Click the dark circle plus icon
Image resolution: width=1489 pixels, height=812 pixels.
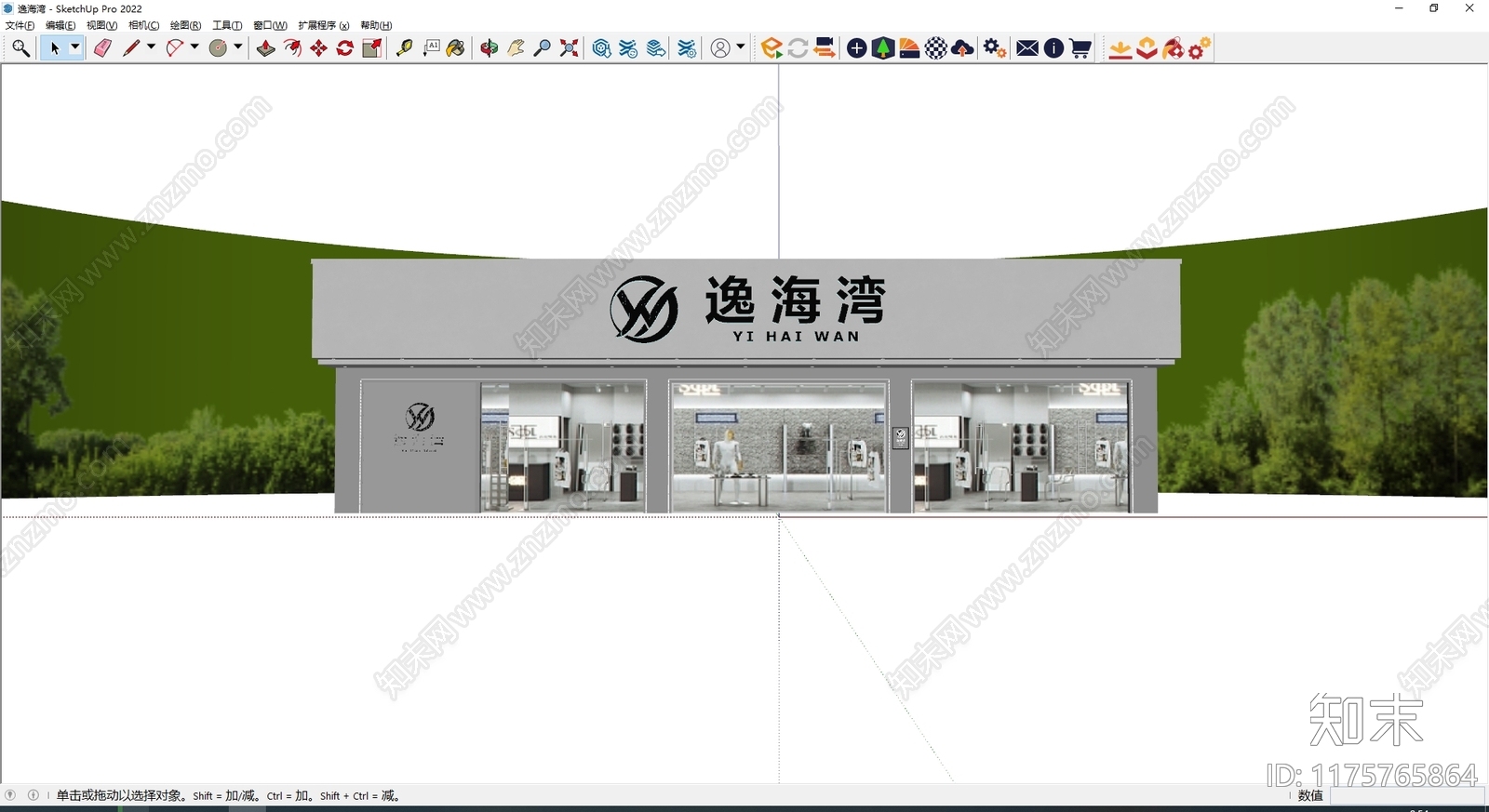[x=857, y=48]
